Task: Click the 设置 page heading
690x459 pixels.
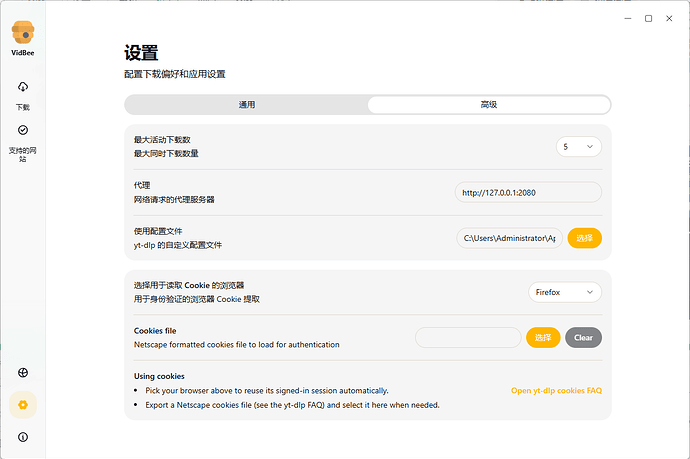Action: pos(141,53)
